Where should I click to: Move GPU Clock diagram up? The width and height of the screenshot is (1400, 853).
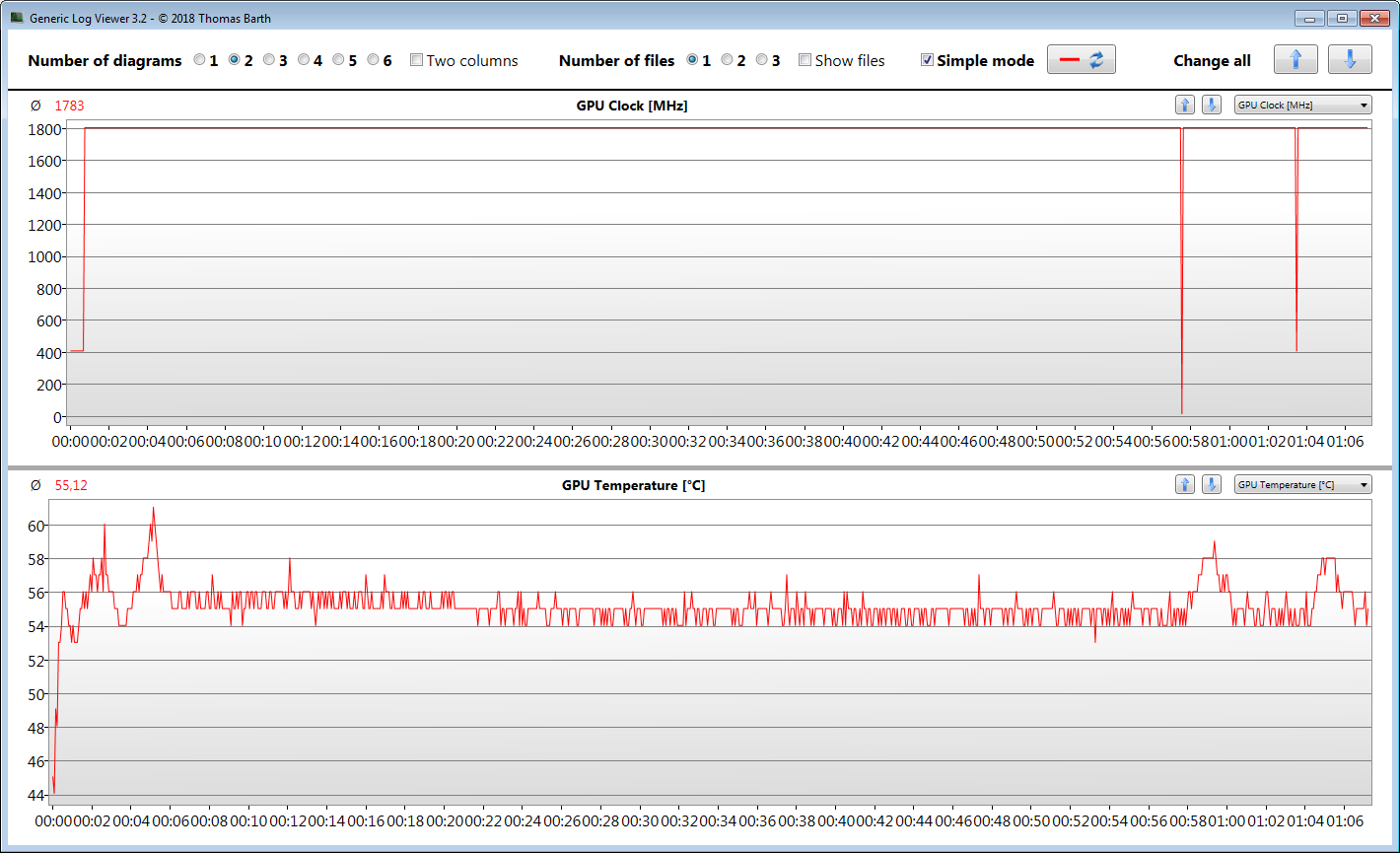pyautogui.click(x=1185, y=106)
